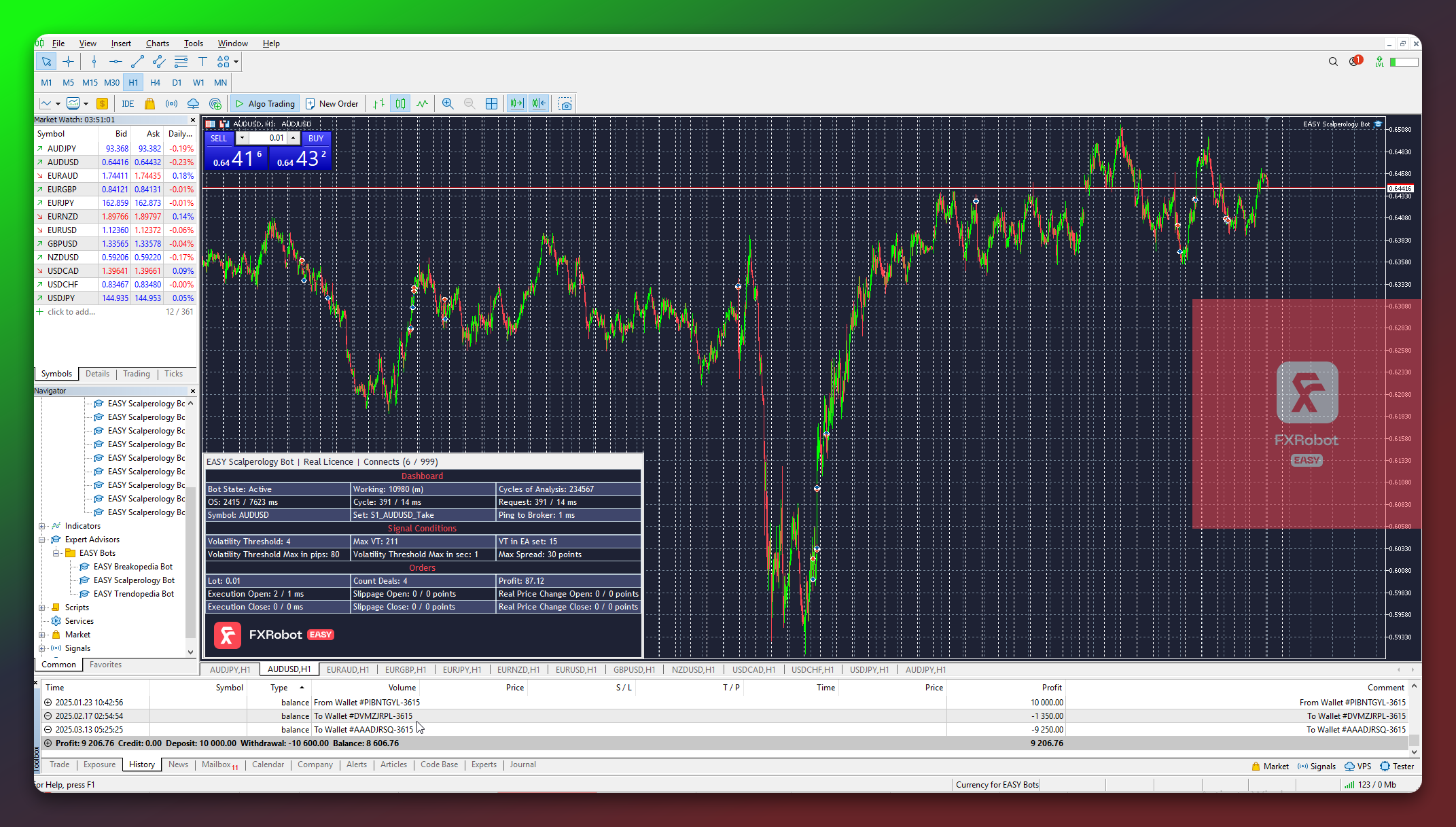
Task: Open the Tools menu
Action: pos(194,43)
